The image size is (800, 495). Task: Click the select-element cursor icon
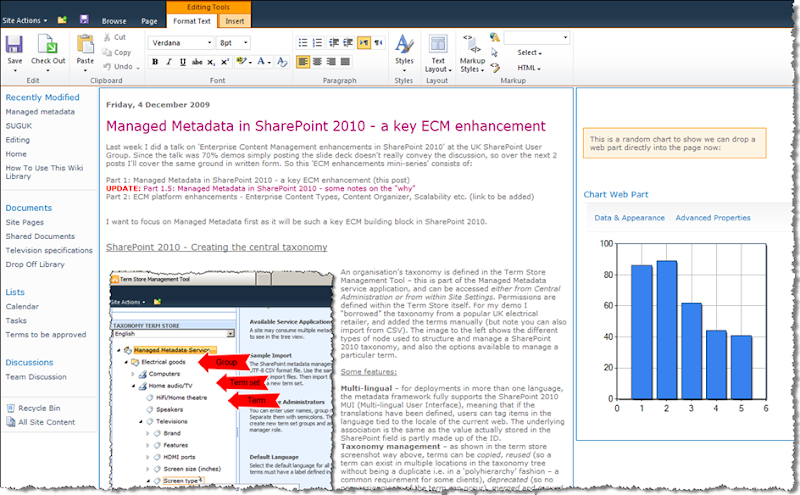tap(494, 53)
